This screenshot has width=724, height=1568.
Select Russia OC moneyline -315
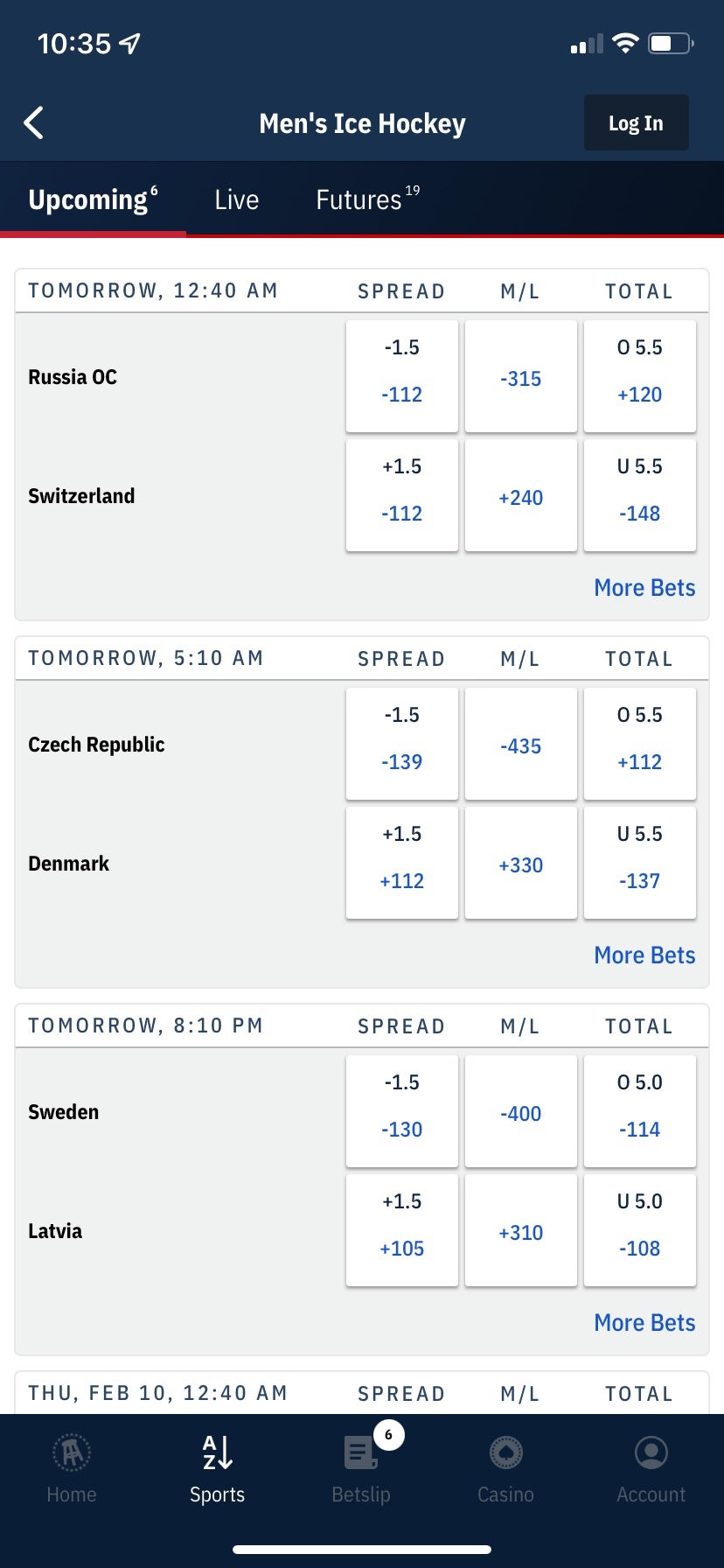pos(521,377)
